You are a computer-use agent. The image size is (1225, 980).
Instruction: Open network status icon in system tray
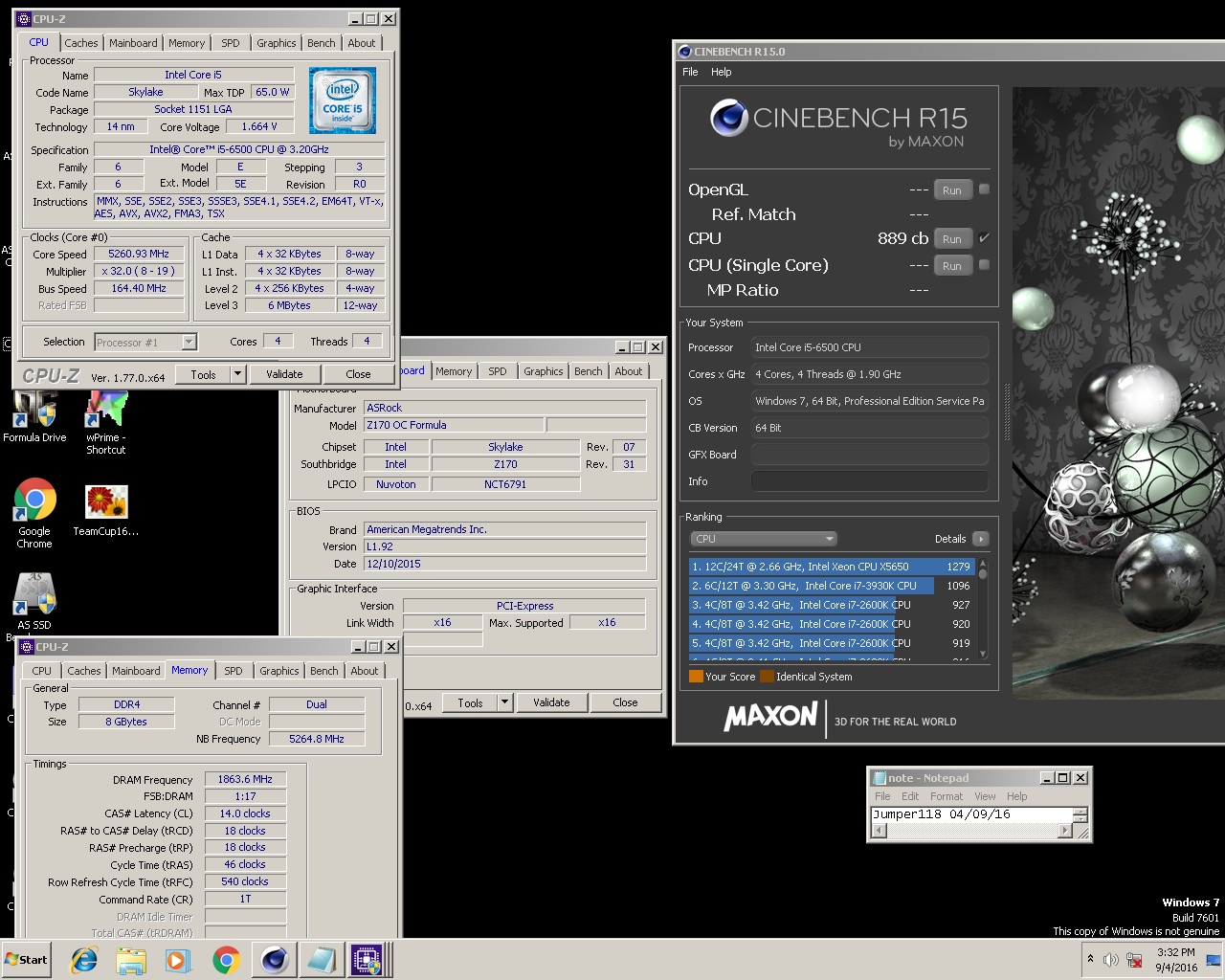click(x=1135, y=959)
